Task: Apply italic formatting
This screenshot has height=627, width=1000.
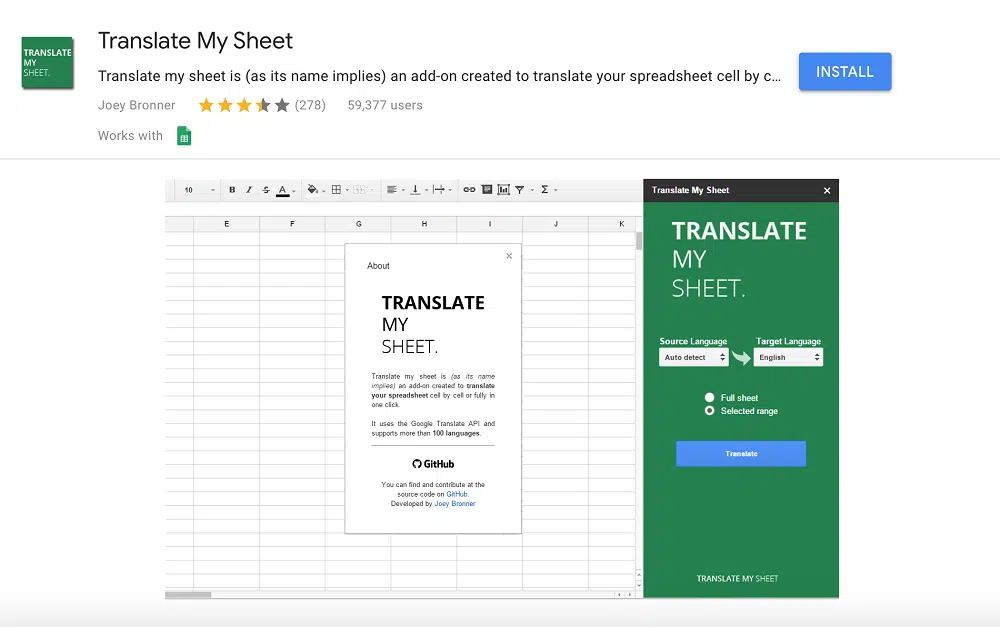Action: coord(249,189)
